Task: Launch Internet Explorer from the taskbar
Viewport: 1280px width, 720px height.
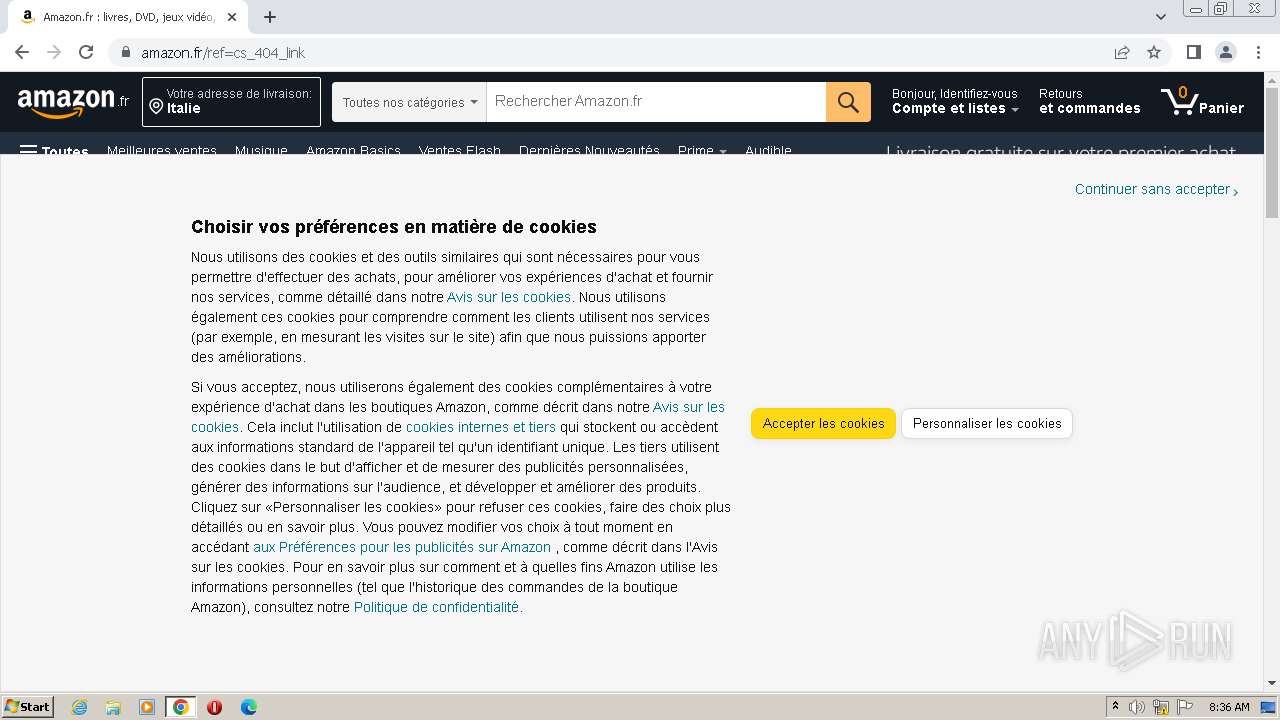Action: 79,707
